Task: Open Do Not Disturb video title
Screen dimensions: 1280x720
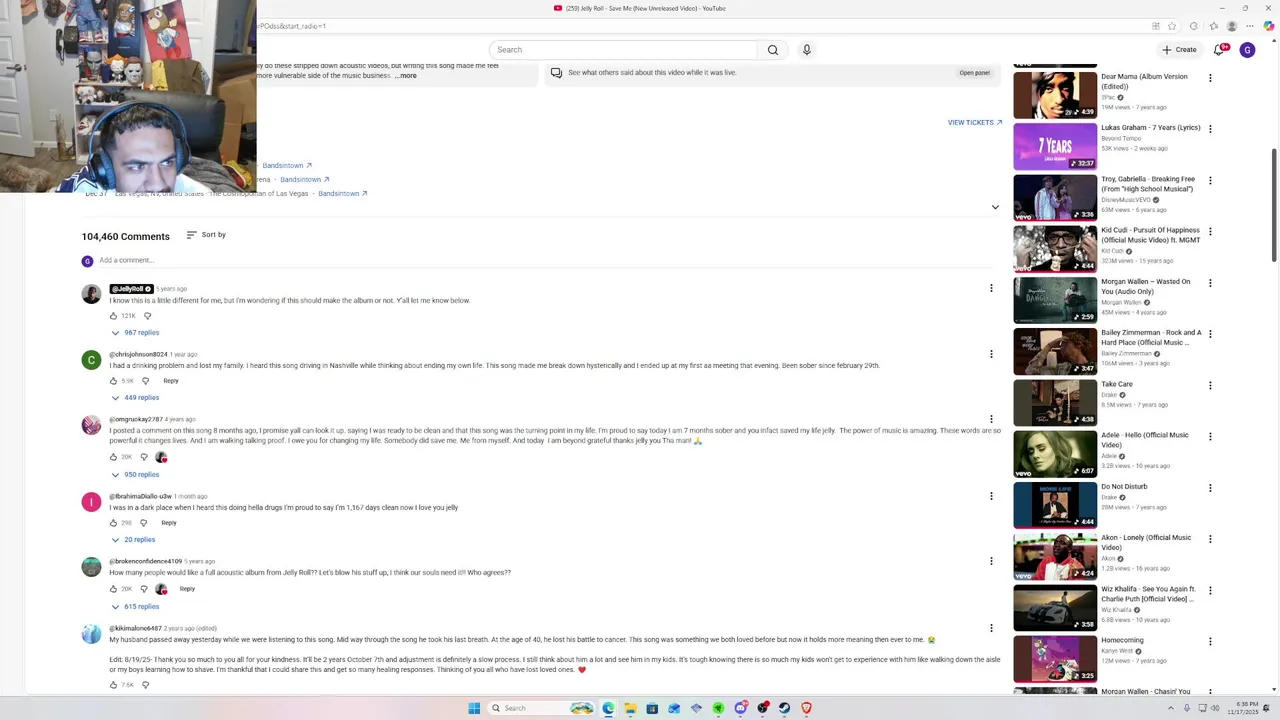Action: pos(1124,487)
